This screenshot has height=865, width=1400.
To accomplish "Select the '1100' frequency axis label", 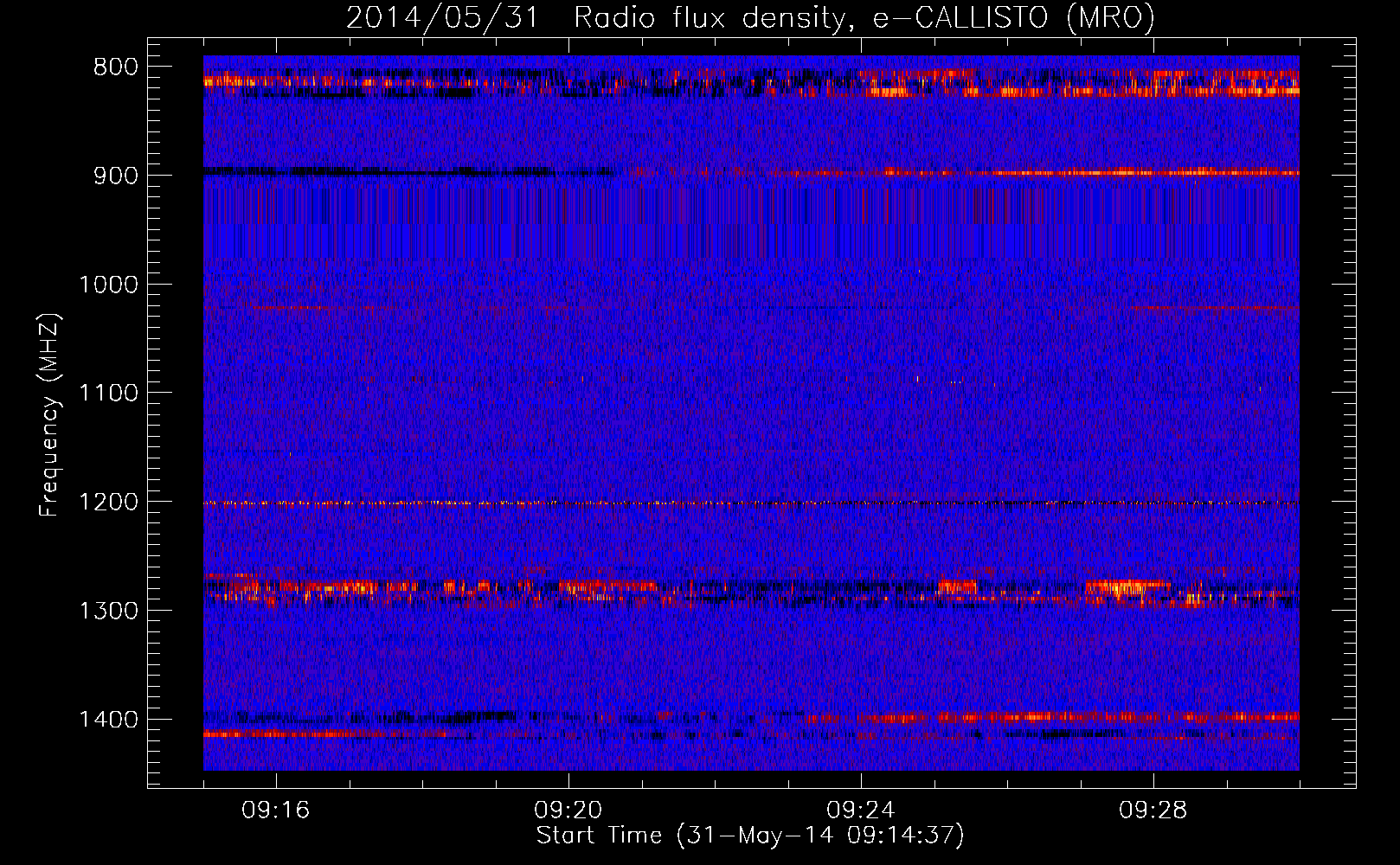I will pyautogui.click(x=108, y=394).
